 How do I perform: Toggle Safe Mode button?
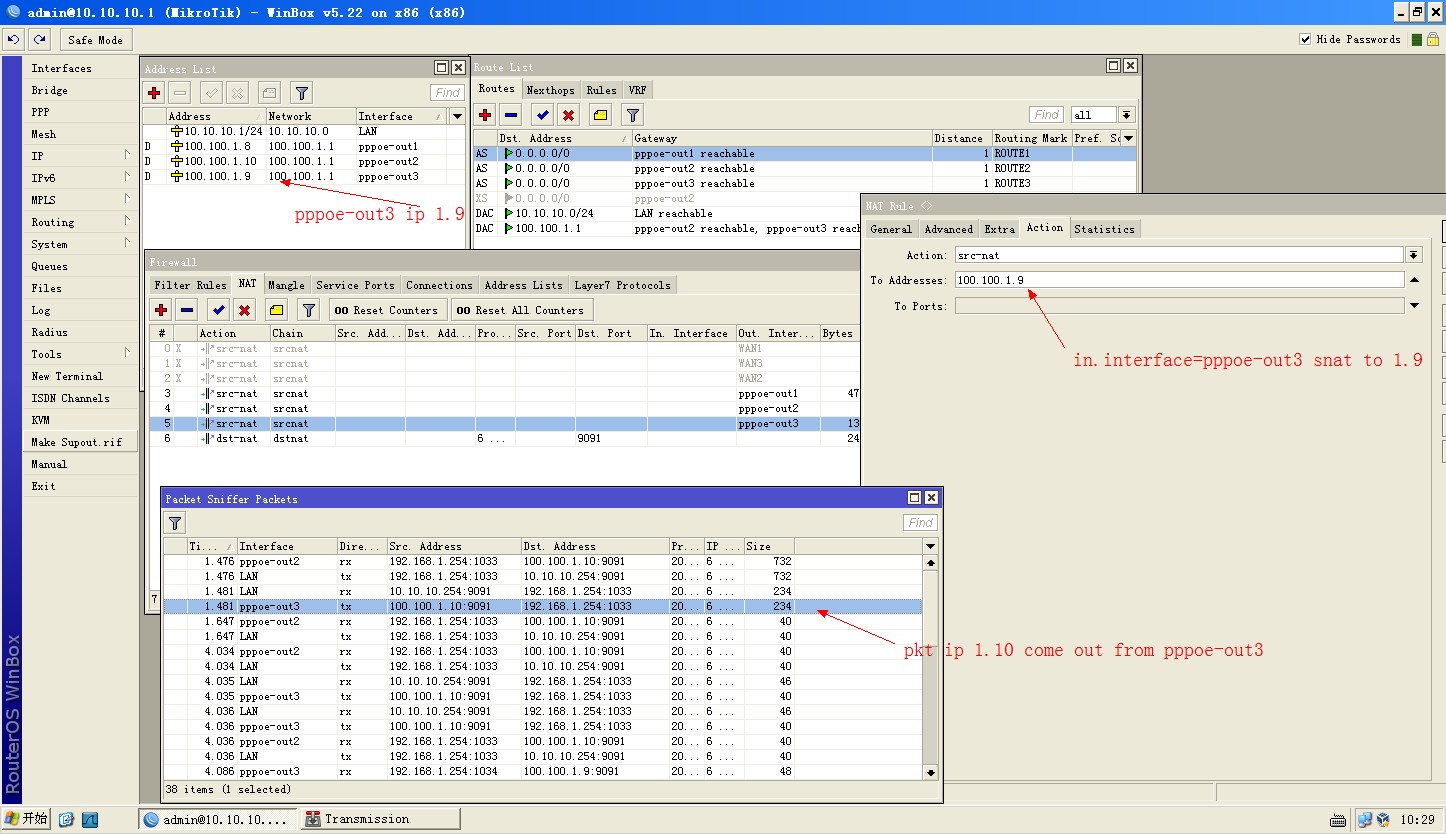pos(95,40)
